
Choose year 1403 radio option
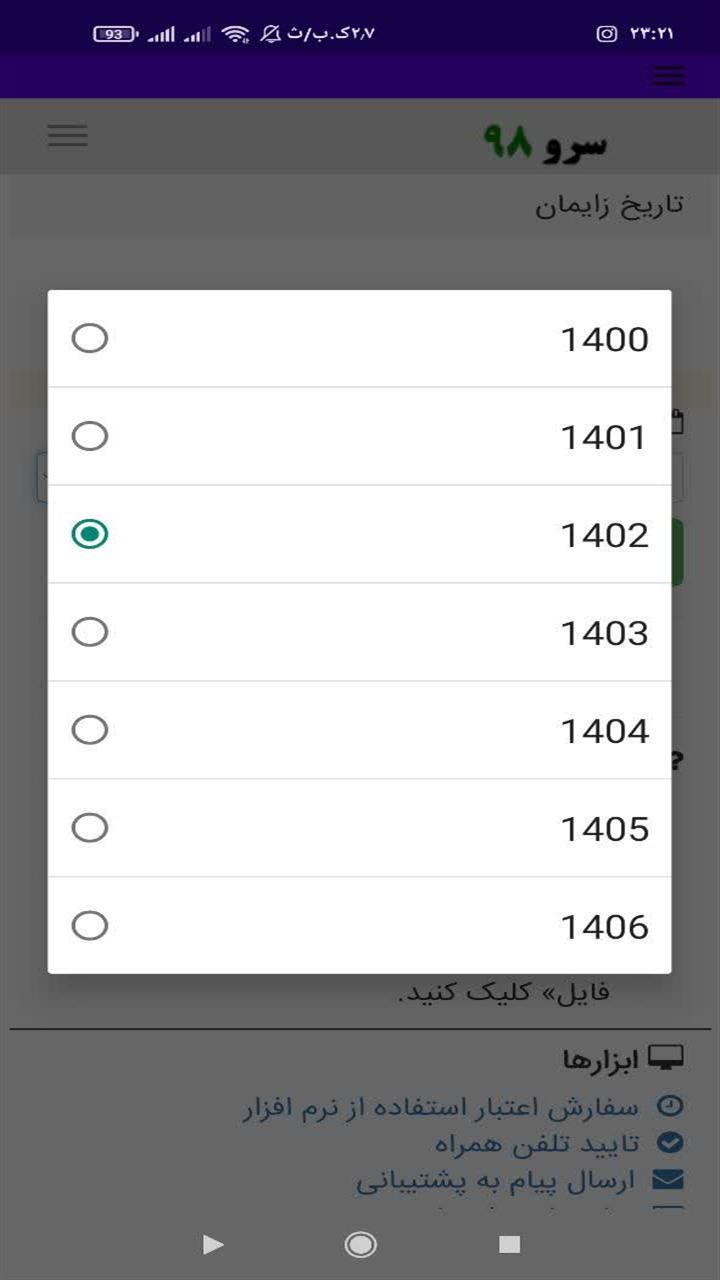pyautogui.click(x=90, y=632)
